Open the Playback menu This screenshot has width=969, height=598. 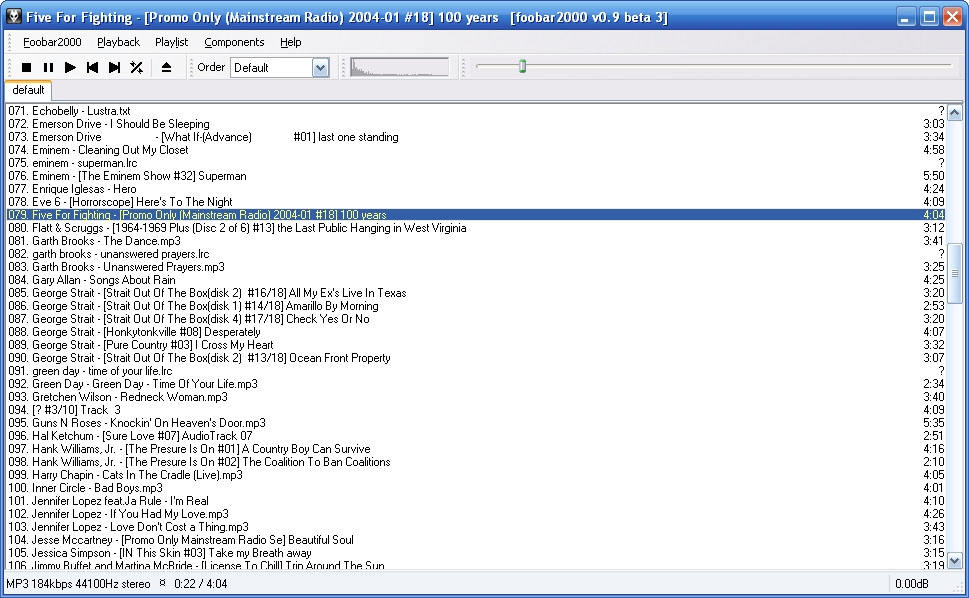point(119,42)
